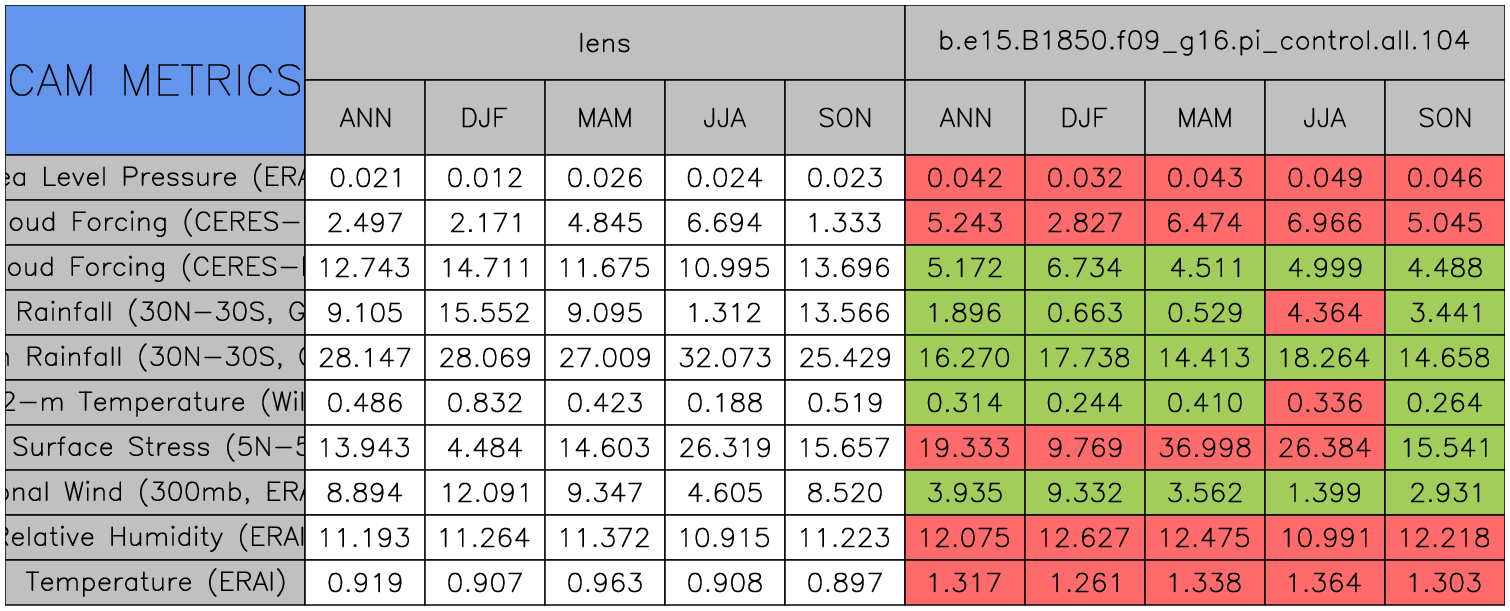Select the Sea Level Pressure row label
The image size is (1510, 611).
tap(155, 177)
